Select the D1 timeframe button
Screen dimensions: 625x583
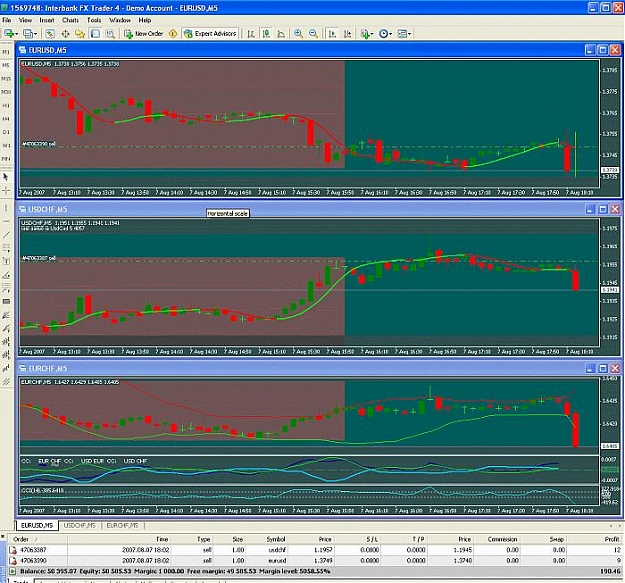click(x=6, y=132)
